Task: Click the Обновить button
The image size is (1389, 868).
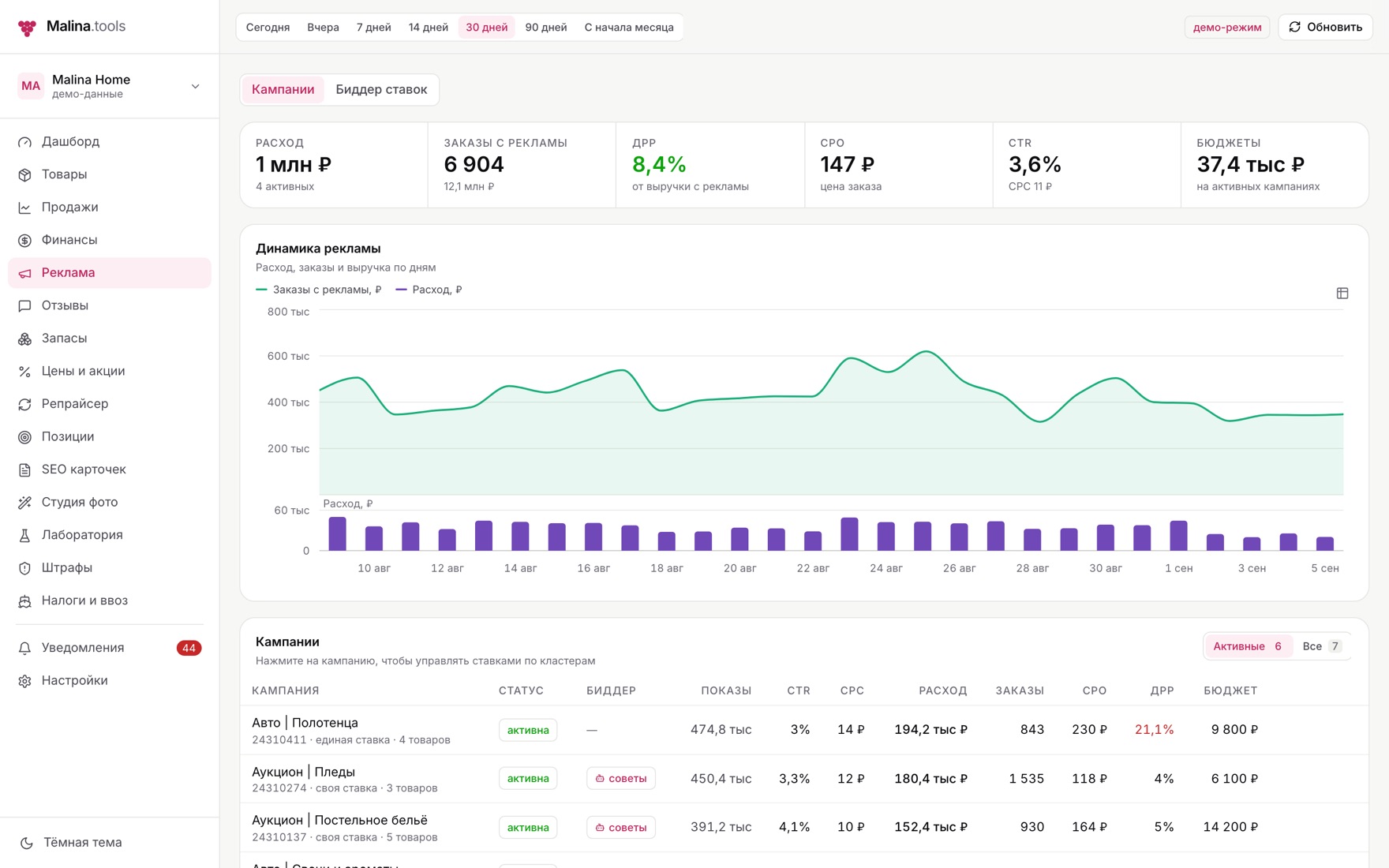Action: [1325, 27]
